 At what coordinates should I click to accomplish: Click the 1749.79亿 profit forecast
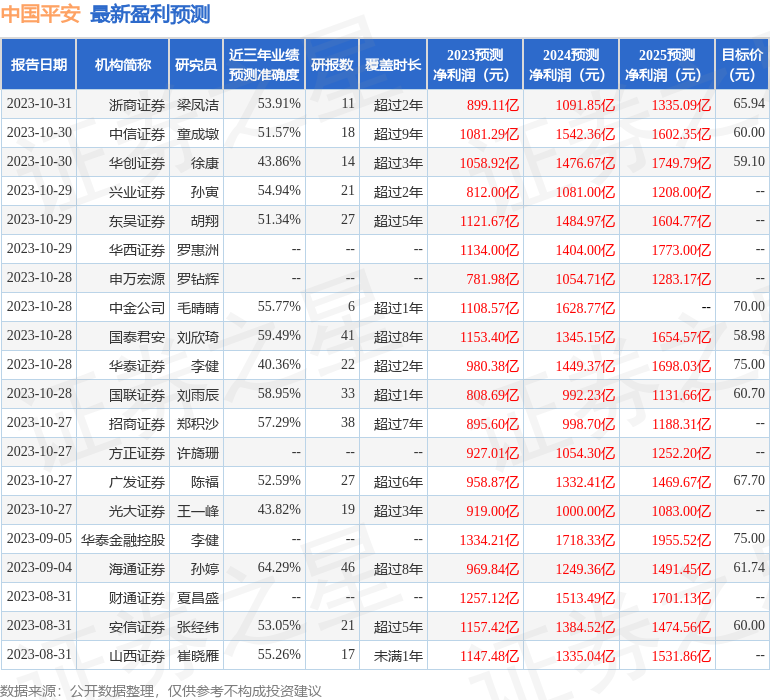click(x=681, y=163)
